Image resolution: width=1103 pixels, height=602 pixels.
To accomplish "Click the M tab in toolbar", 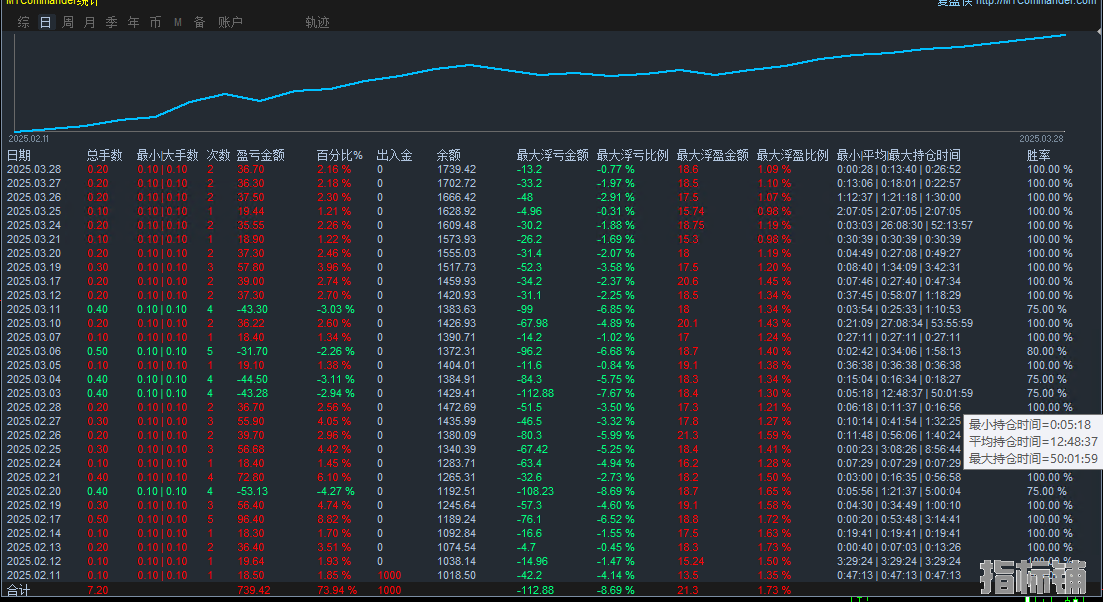I will (178, 22).
